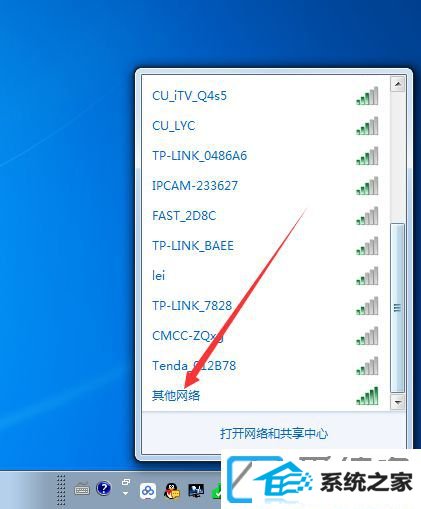The width and height of the screenshot is (421, 509).
Task: Open the keyboard input method icon
Action: click(82, 489)
